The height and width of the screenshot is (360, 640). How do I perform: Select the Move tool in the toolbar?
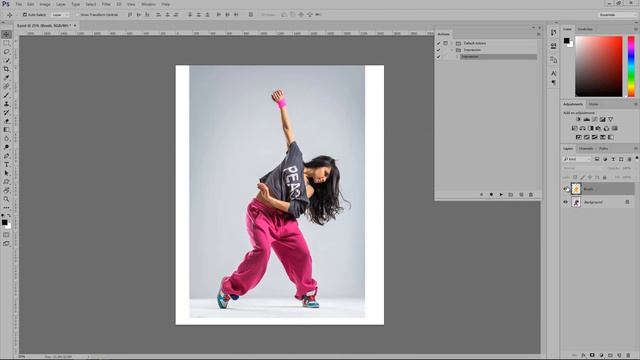click(6, 35)
